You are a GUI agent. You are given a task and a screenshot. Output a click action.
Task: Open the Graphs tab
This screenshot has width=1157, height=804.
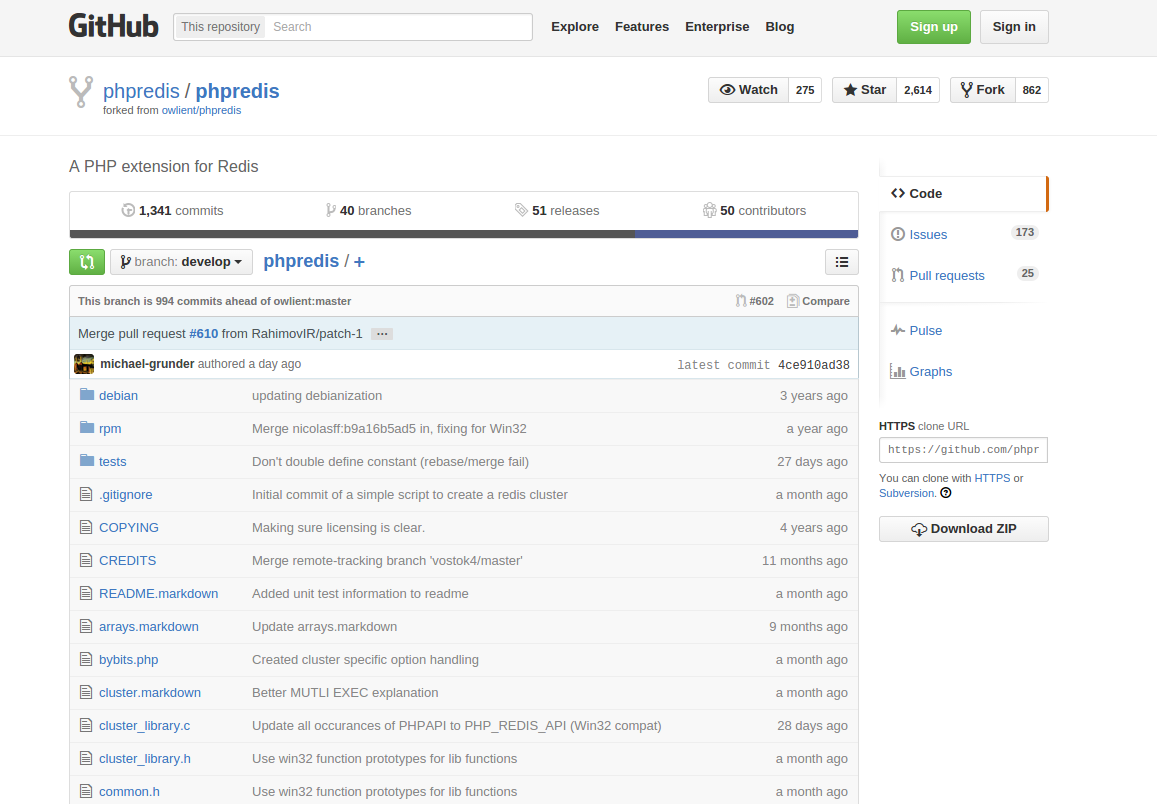(963, 371)
